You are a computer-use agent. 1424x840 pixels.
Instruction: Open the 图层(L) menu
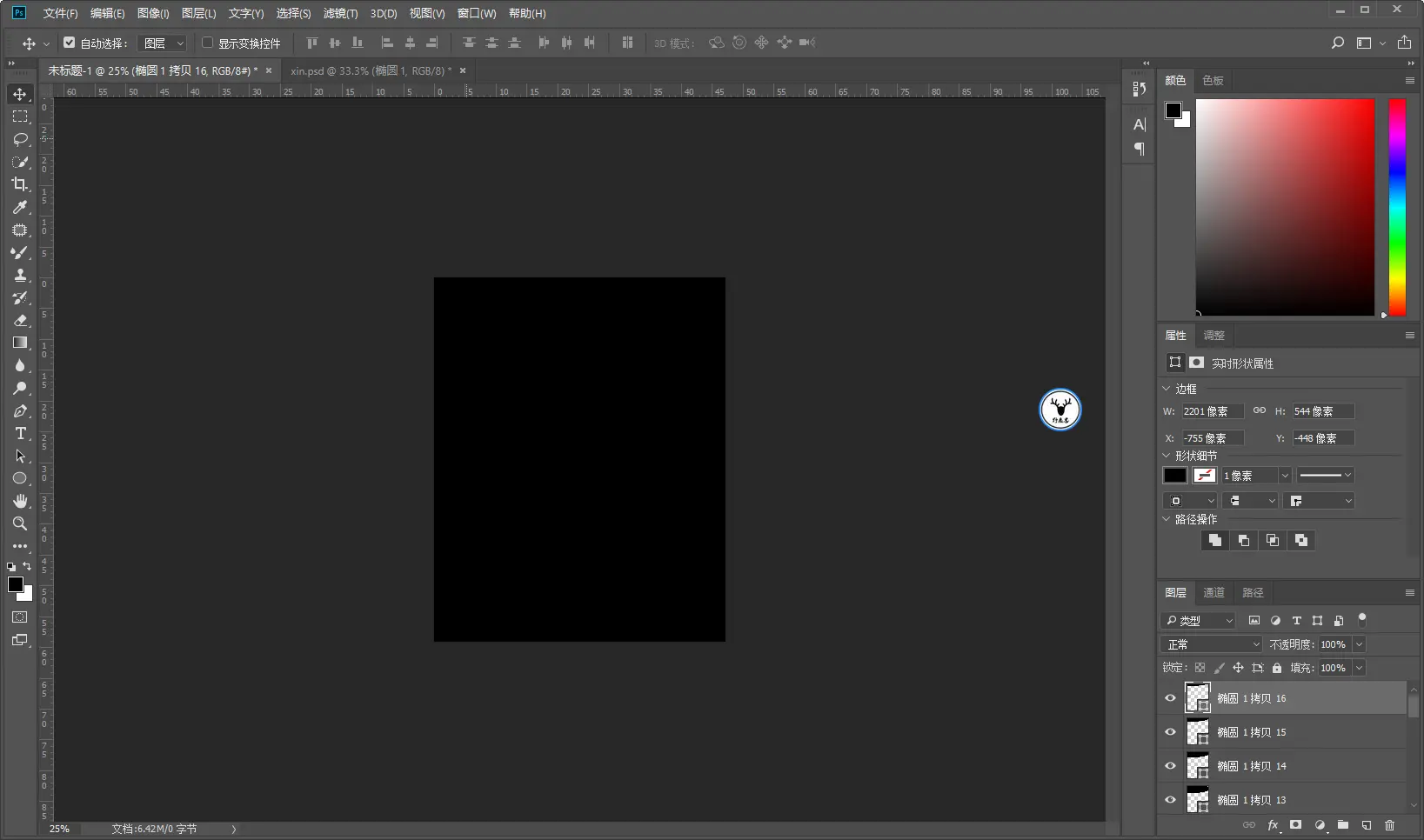coord(198,13)
